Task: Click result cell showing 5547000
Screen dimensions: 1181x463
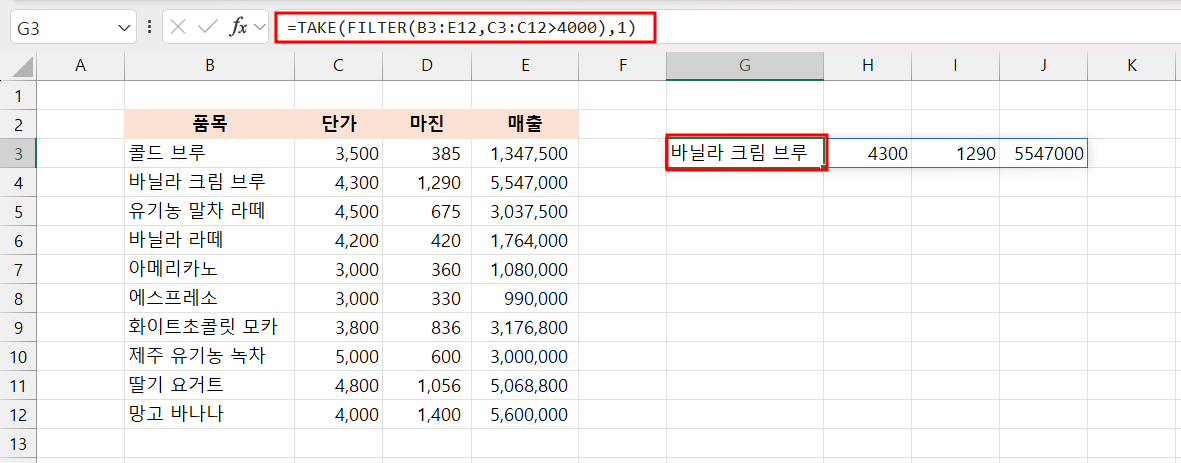Action: pos(1044,154)
